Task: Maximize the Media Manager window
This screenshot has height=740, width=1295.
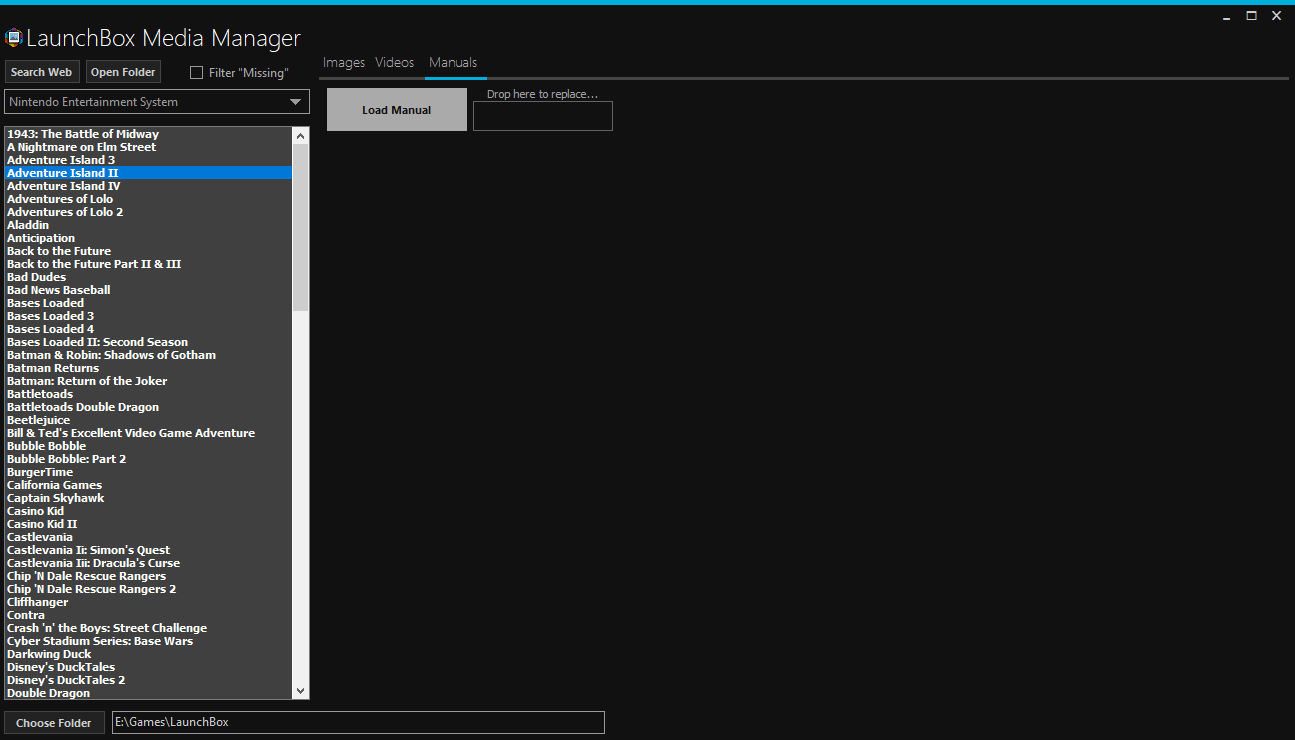Action: coord(1251,16)
